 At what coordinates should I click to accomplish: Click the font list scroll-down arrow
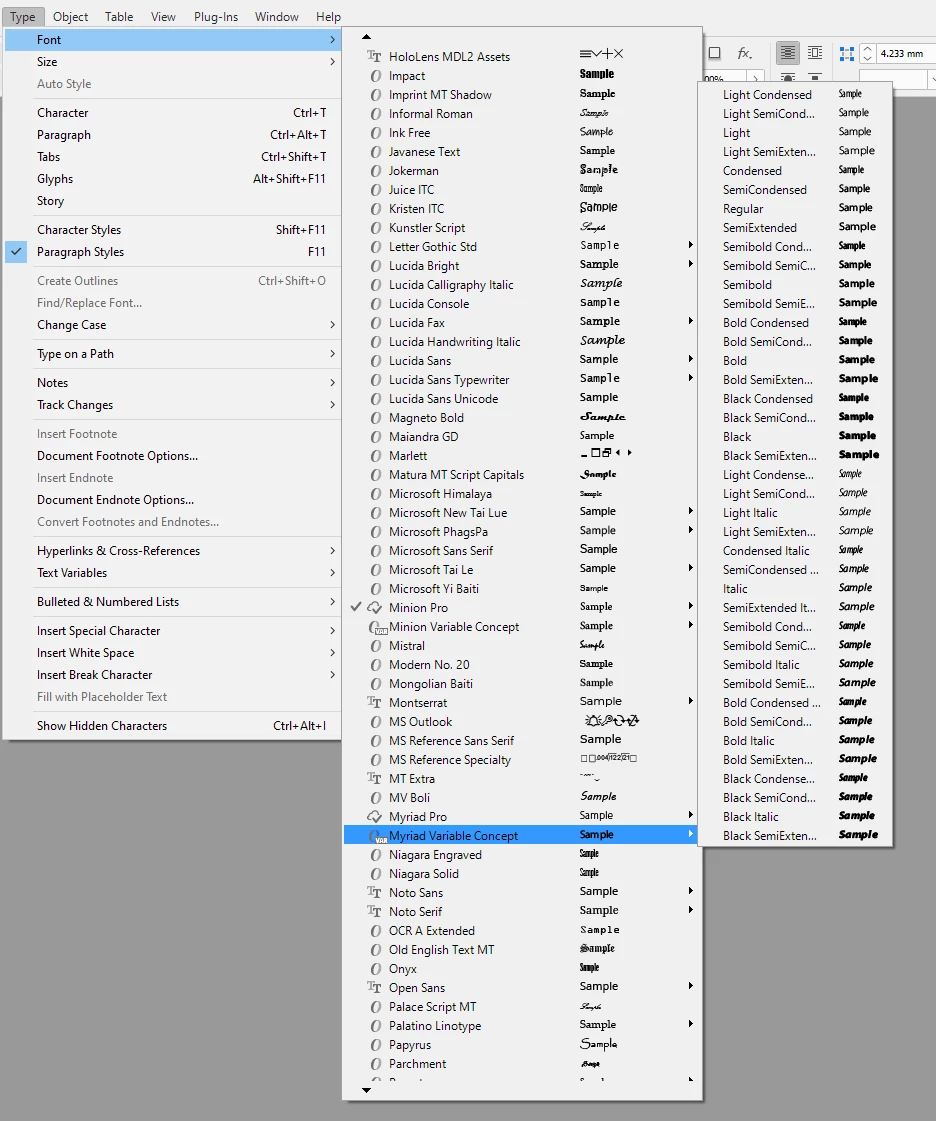point(367,1090)
